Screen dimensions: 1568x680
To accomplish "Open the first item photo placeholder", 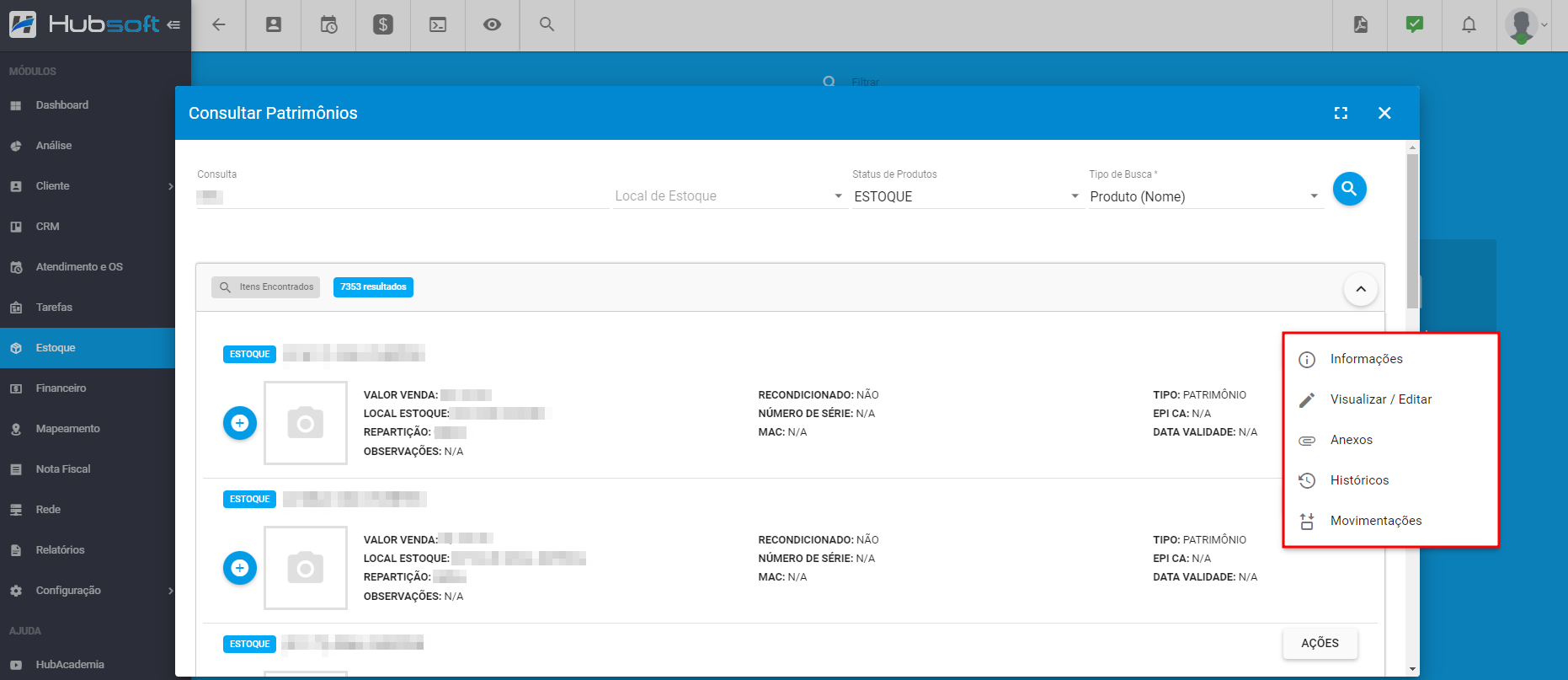I will point(306,423).
